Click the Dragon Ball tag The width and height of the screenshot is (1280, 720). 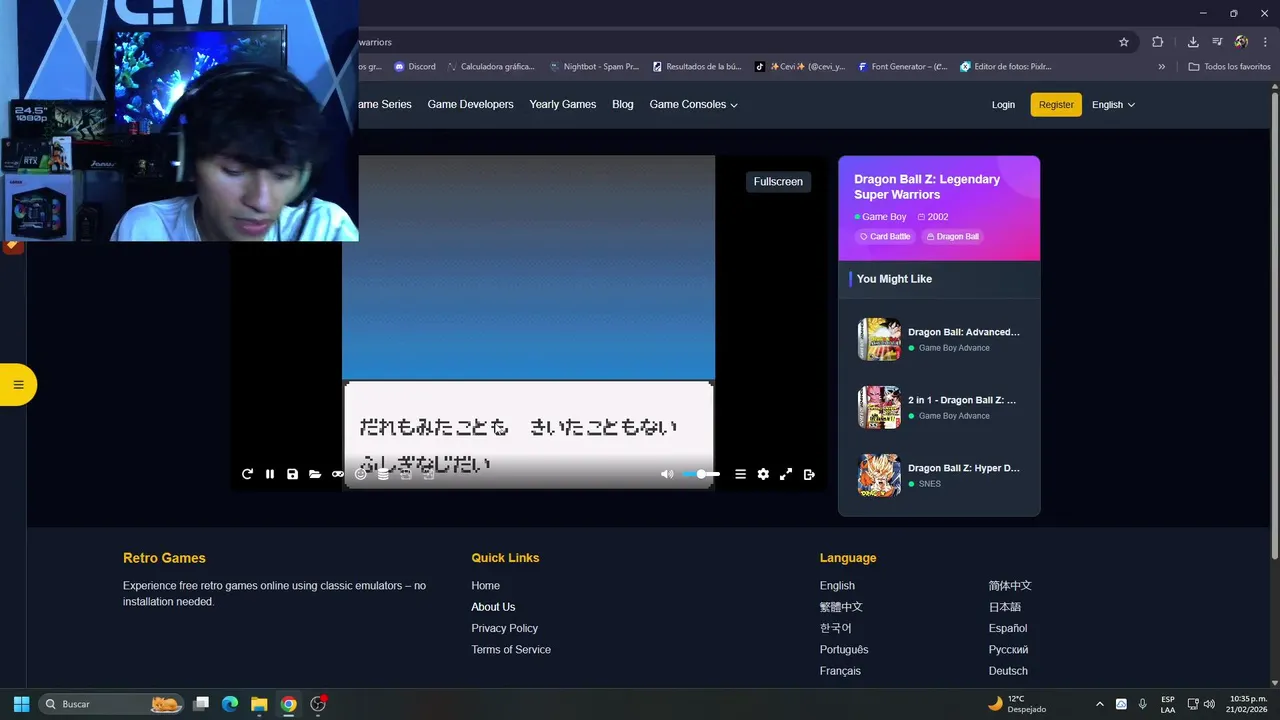pyautogui.click(x=953, y=237)
